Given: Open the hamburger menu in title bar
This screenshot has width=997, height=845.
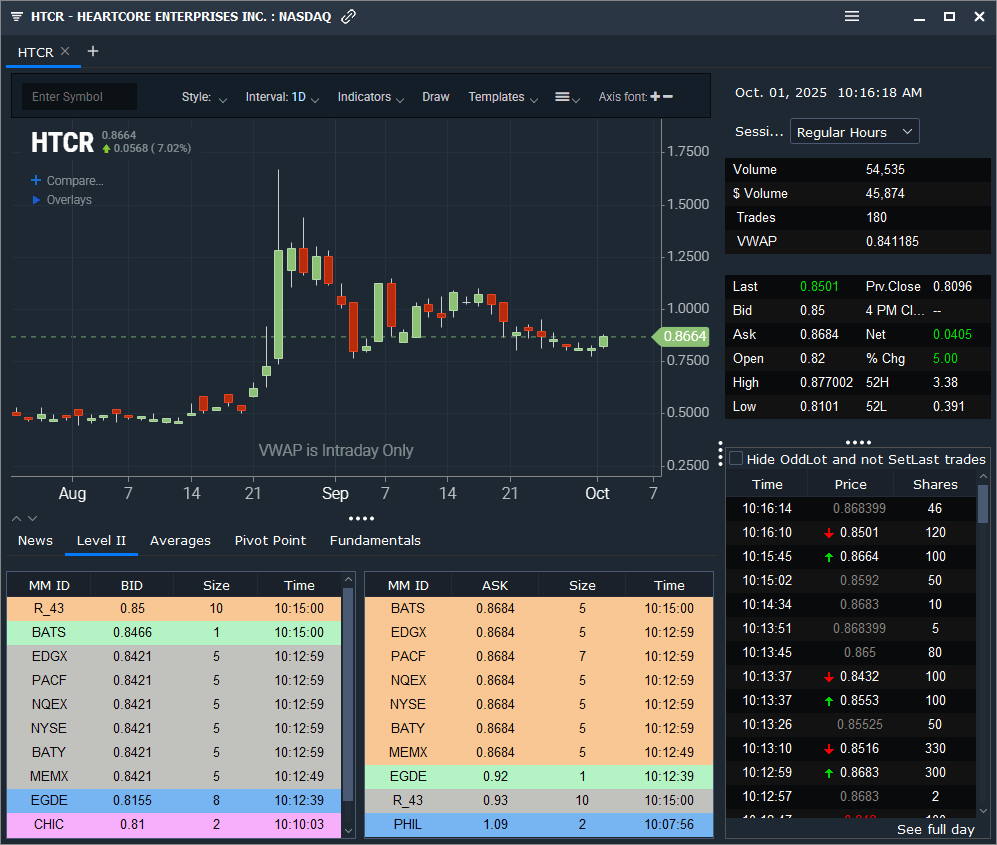Looking at the screenshot, I should click(852, 17).
